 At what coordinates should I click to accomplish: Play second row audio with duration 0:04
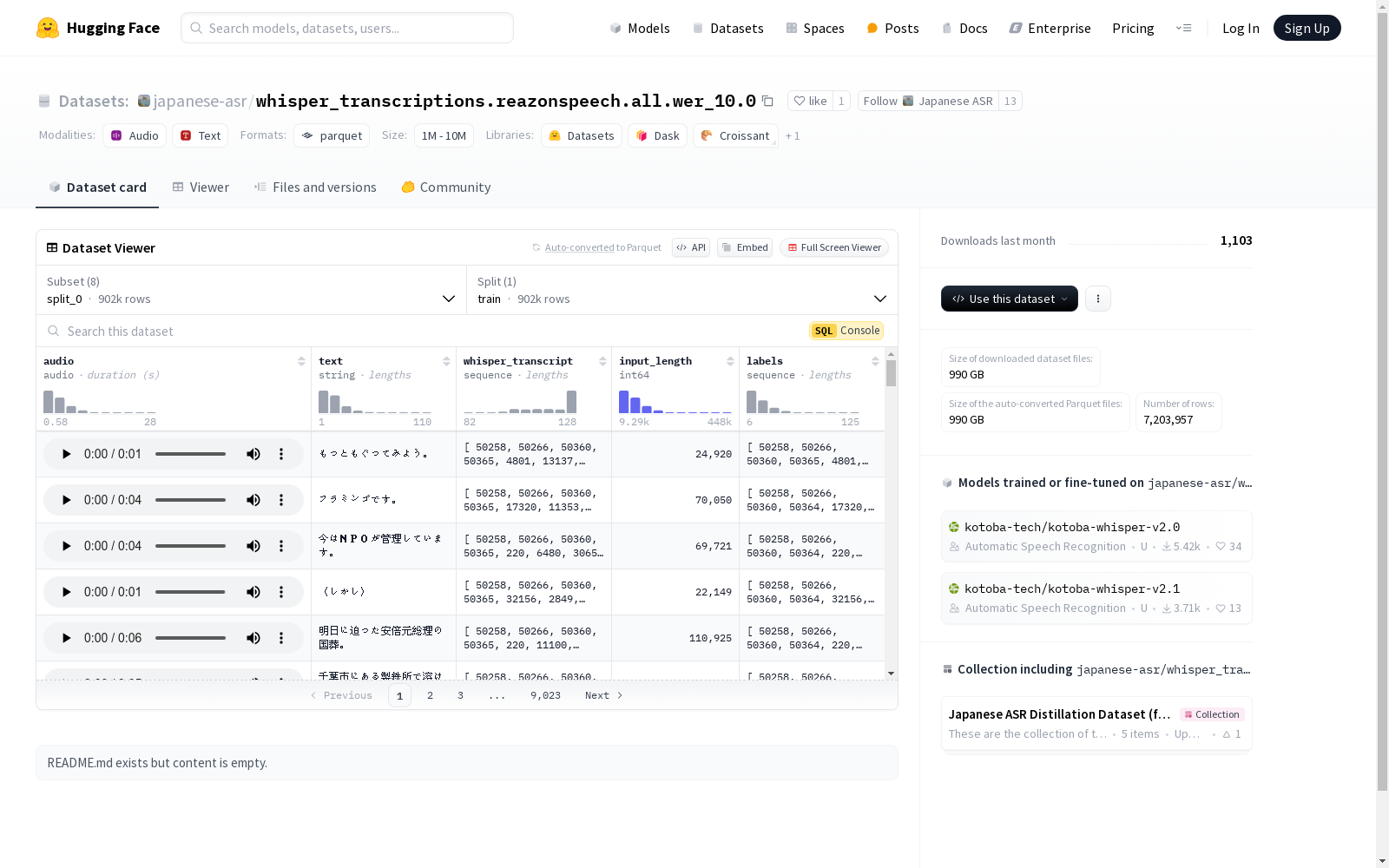(x=66, y=500)
